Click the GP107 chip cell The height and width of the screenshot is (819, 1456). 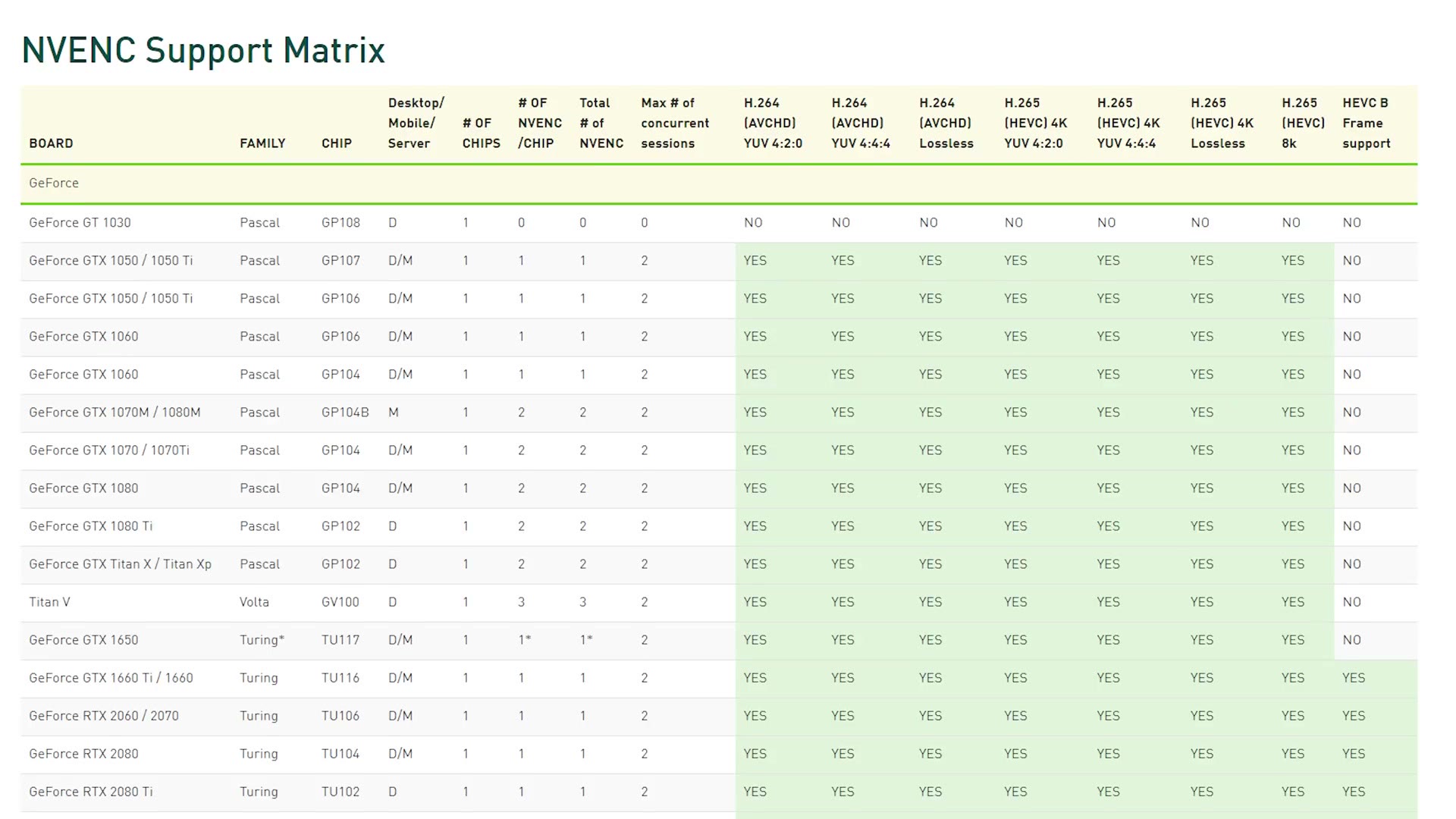coord(340,260)
